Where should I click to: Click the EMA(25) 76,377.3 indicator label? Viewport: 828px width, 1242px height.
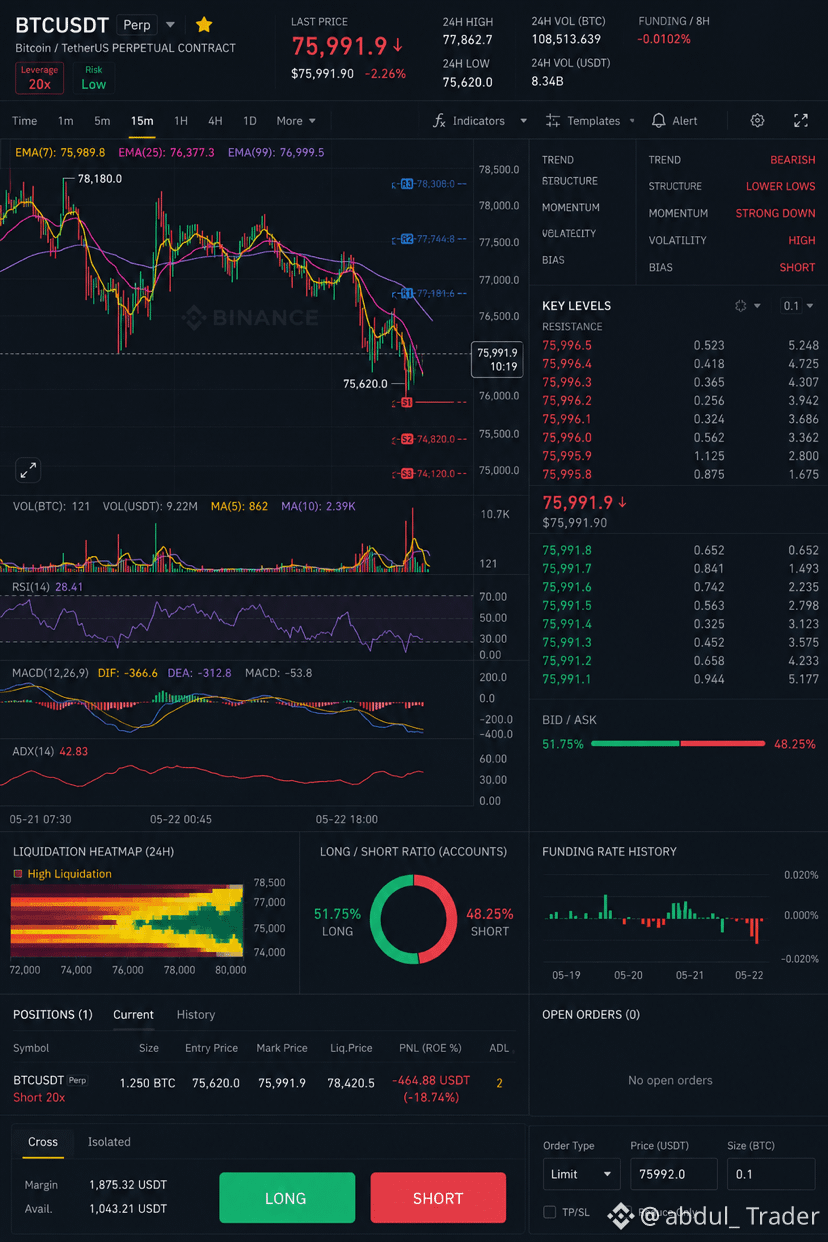pos(165,153)
